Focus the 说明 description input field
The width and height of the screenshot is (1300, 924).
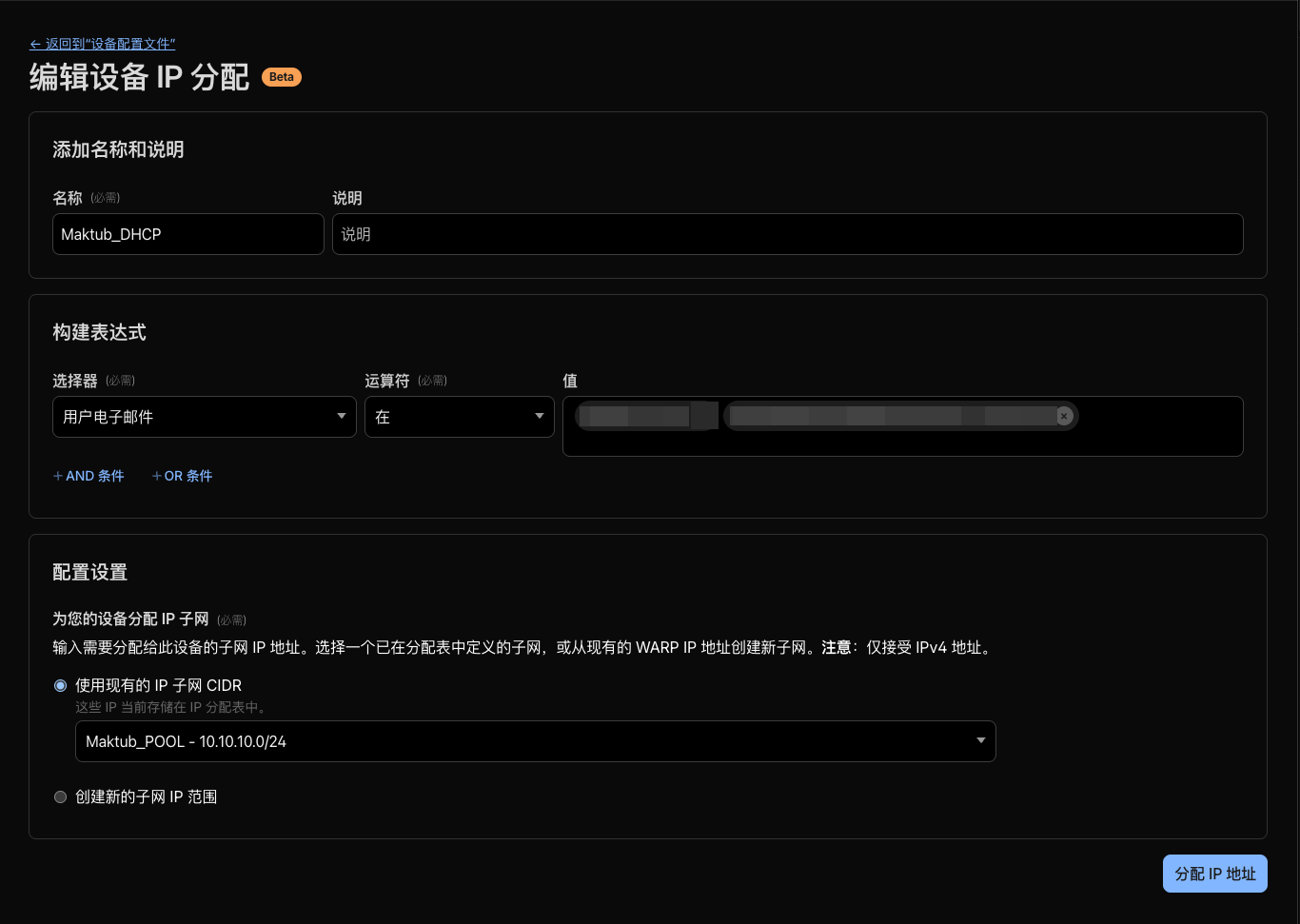[787, 234]
